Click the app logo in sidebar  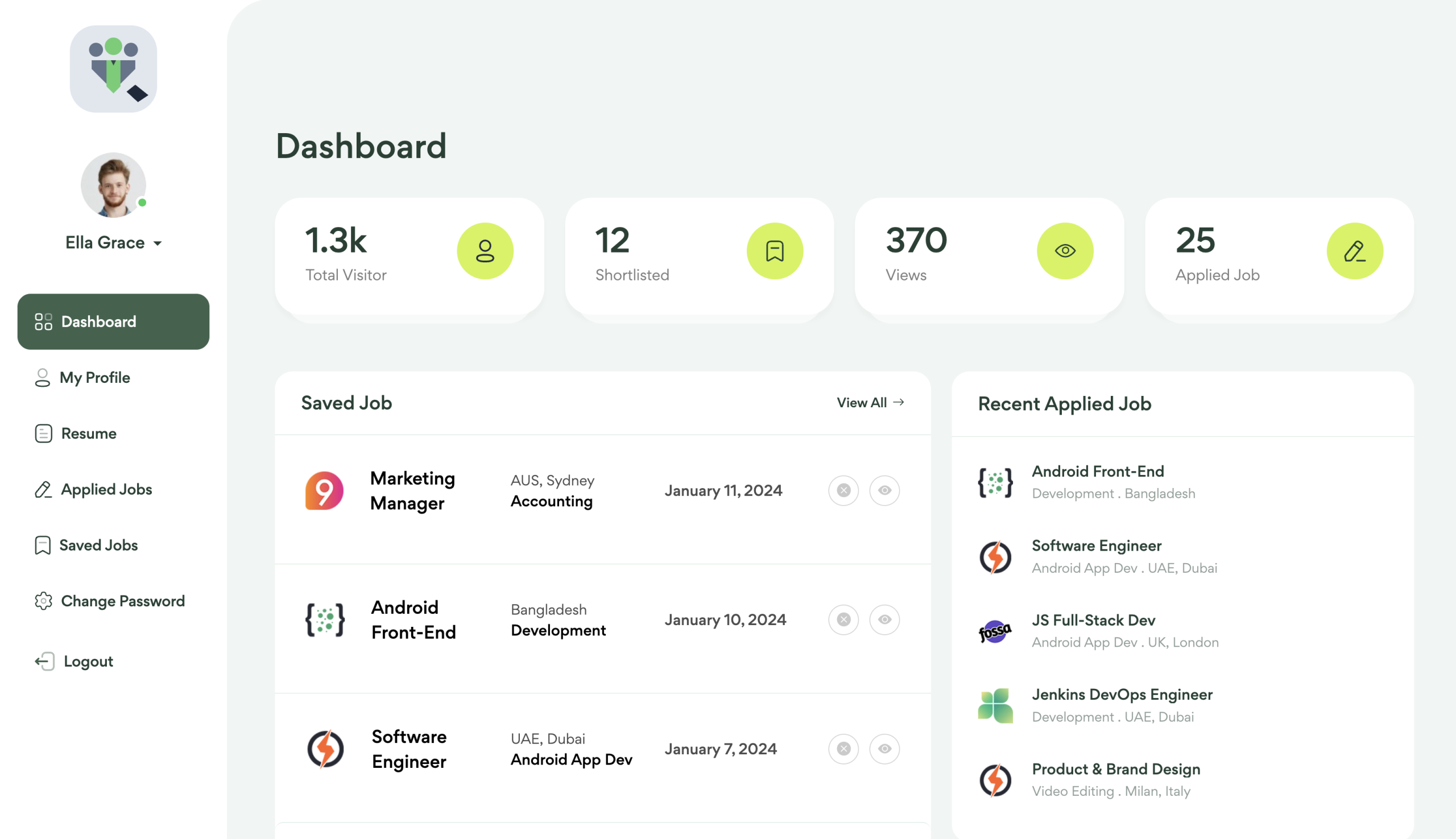coord(114,69)
